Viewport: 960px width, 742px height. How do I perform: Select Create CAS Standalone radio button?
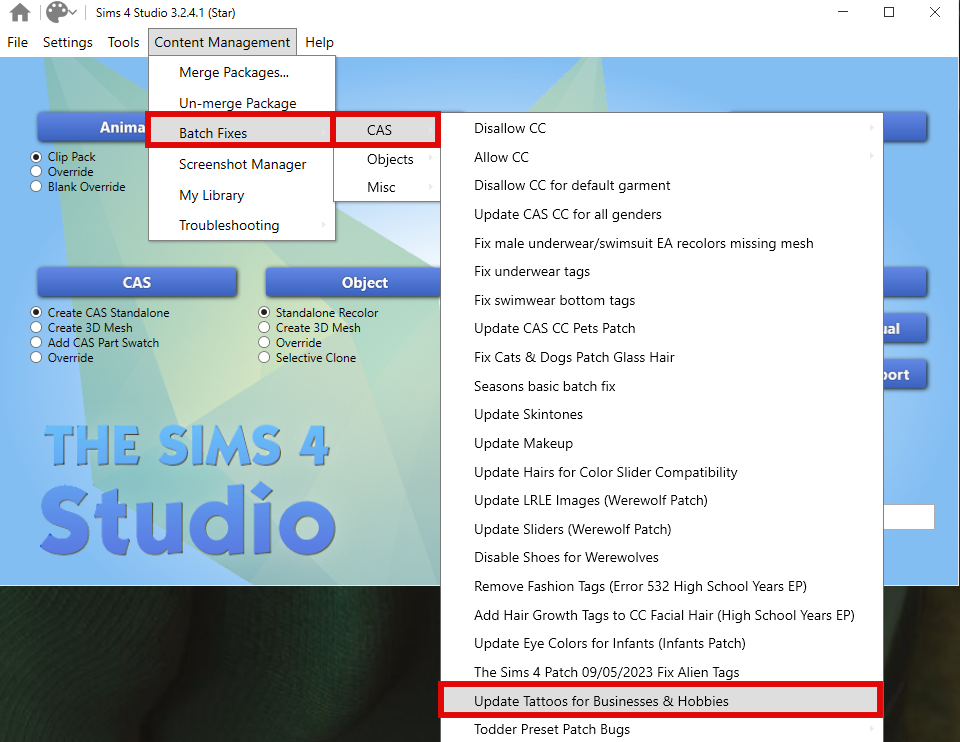tap(36, 312)
